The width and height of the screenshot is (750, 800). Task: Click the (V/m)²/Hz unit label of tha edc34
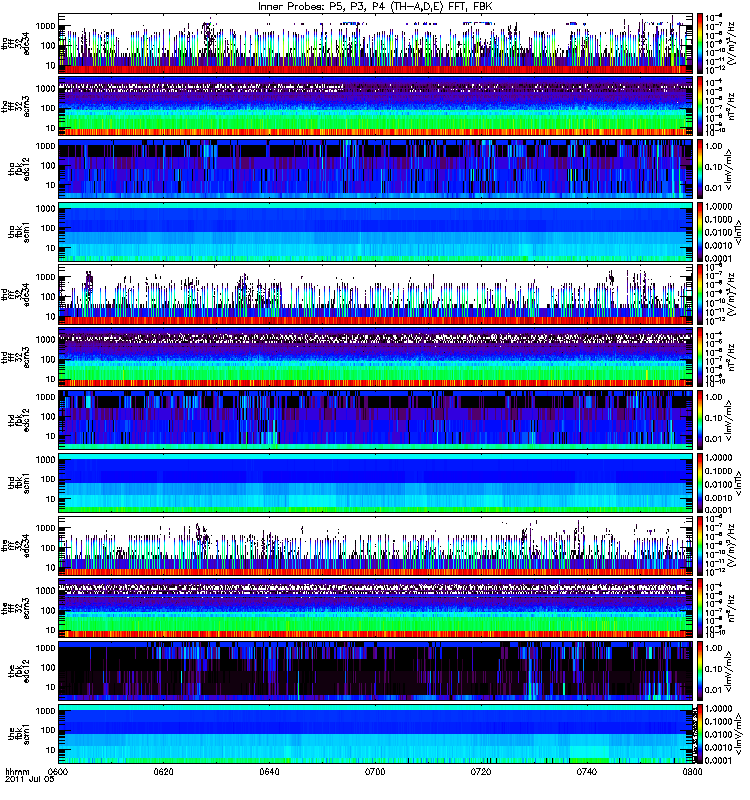[x=732, y=44]
